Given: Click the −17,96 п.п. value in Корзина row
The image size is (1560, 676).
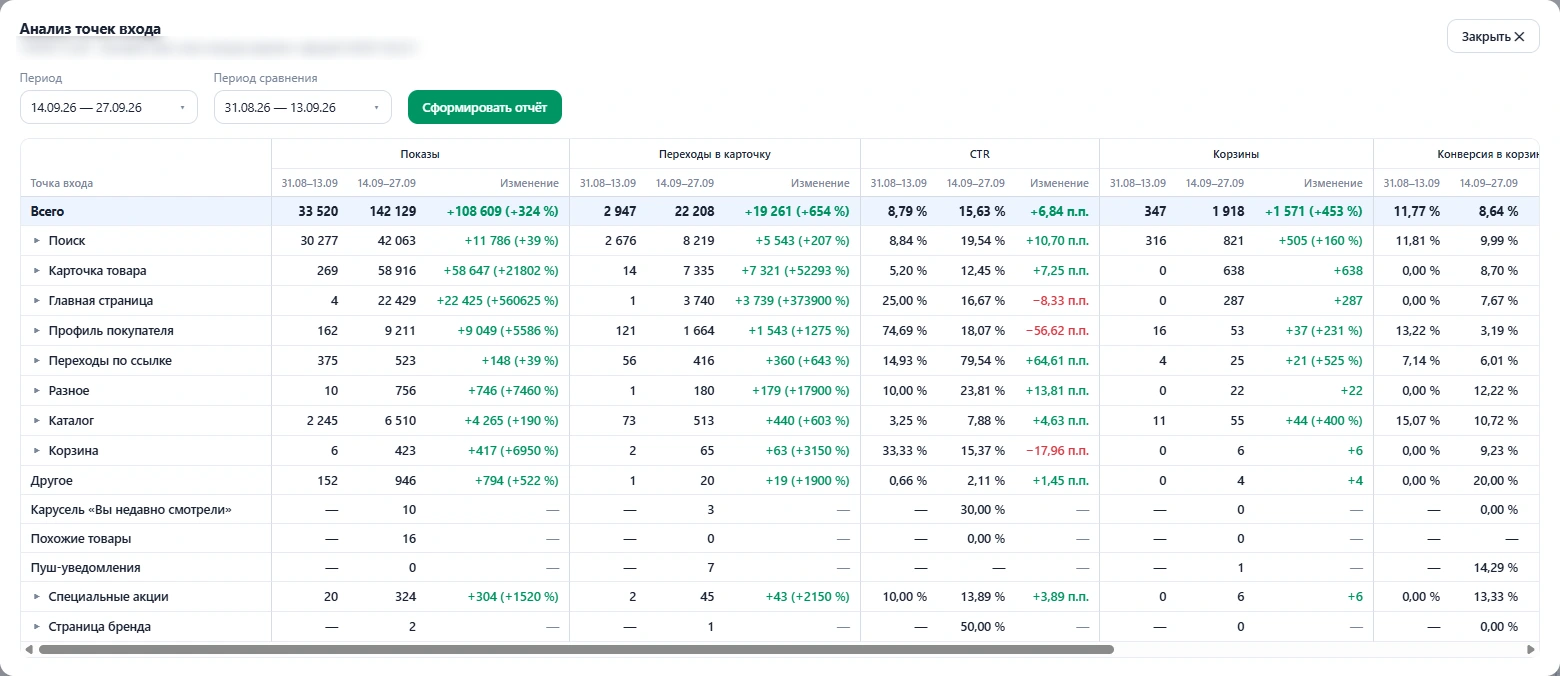Looking at the screenshot, I should pos(1056,451).
